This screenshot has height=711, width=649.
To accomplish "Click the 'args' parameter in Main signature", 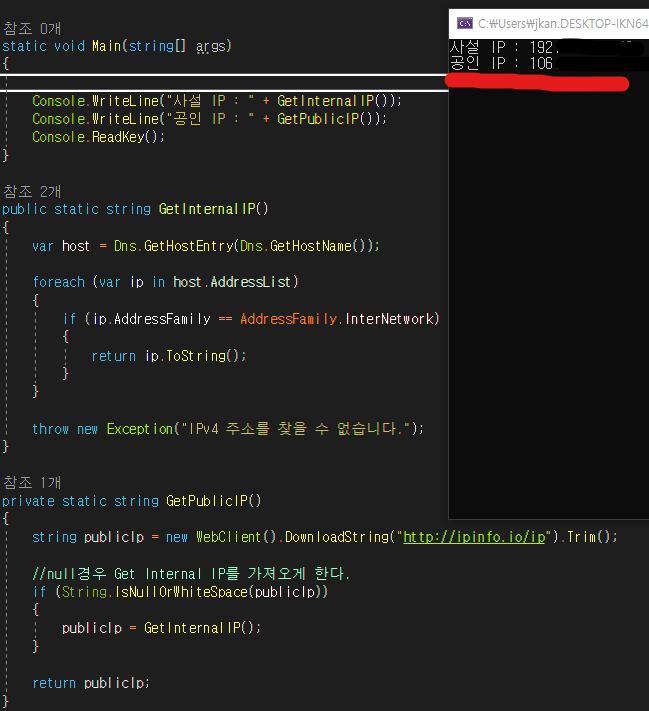I will click(210, 46).
